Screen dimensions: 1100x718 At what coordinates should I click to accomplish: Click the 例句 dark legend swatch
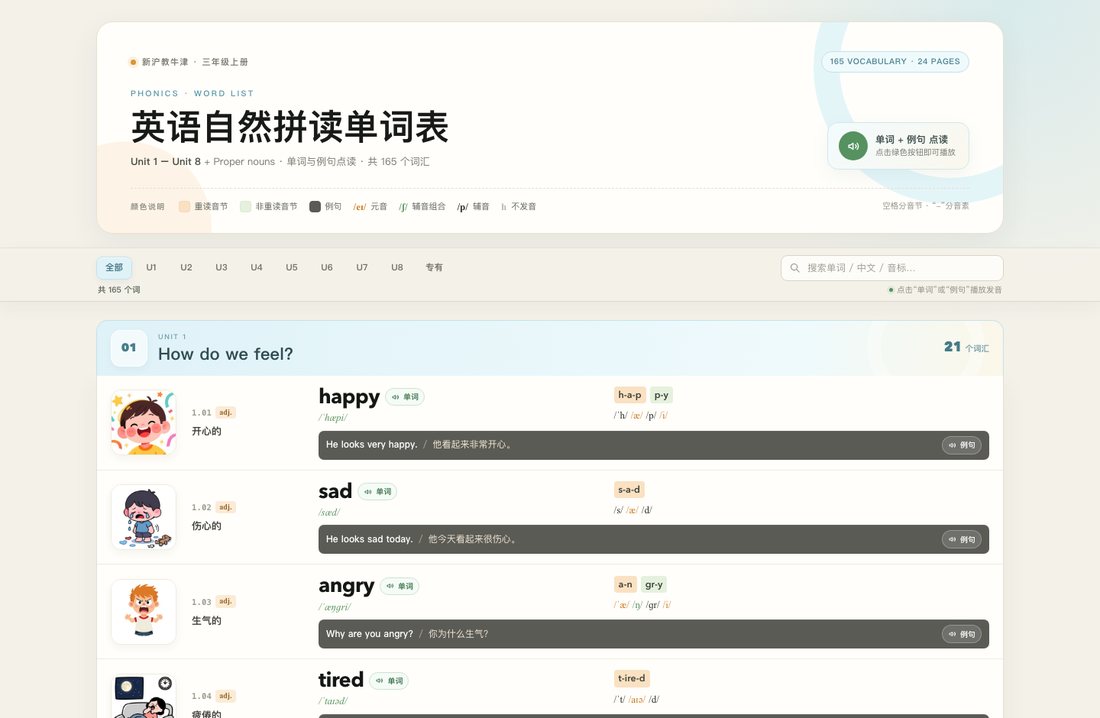click(x=315, y=206)
